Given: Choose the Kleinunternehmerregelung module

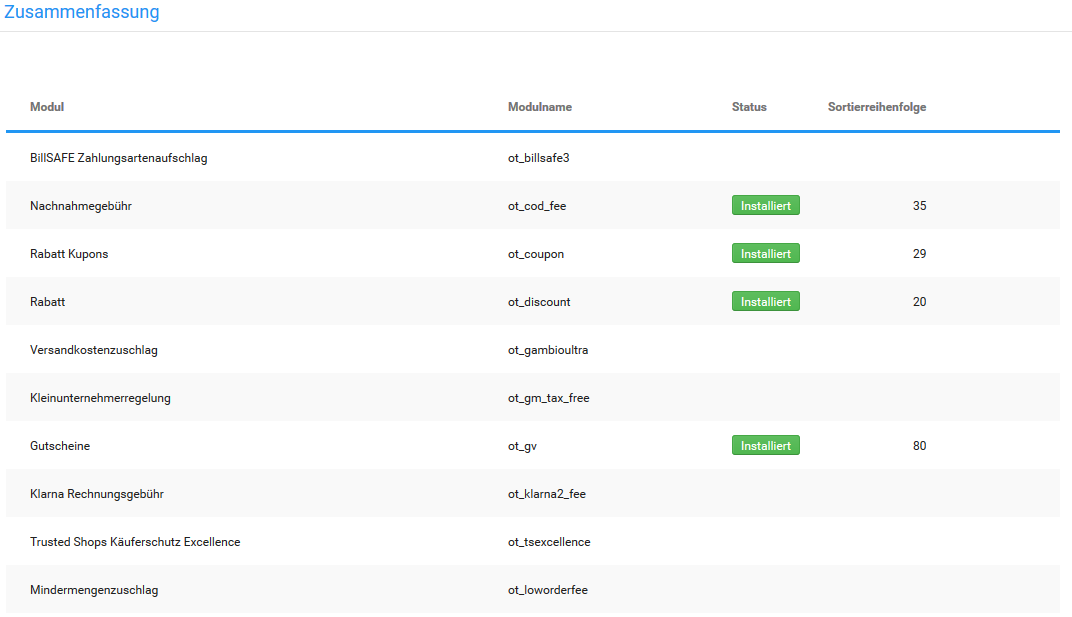Looking at the screenshot, I should [x=100, y=398].
